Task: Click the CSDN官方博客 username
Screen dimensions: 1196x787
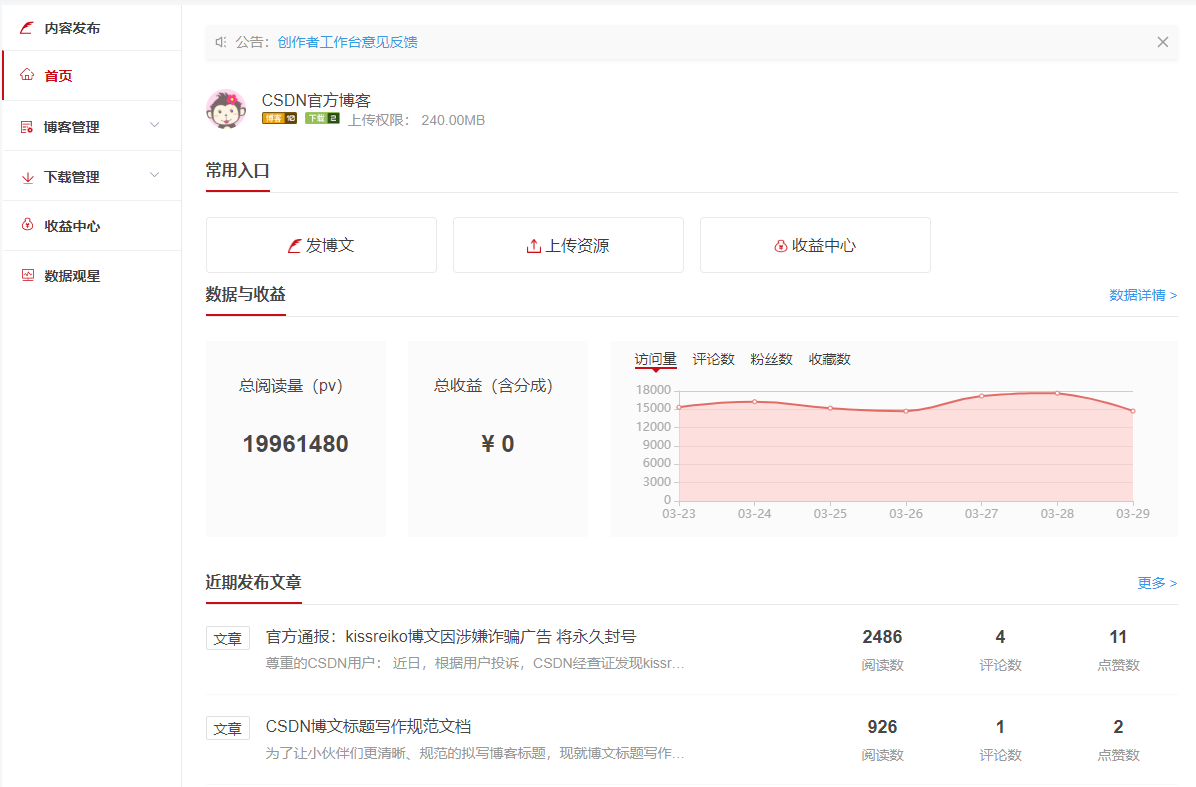Action: pyautogui.click(x=316, y=100)
